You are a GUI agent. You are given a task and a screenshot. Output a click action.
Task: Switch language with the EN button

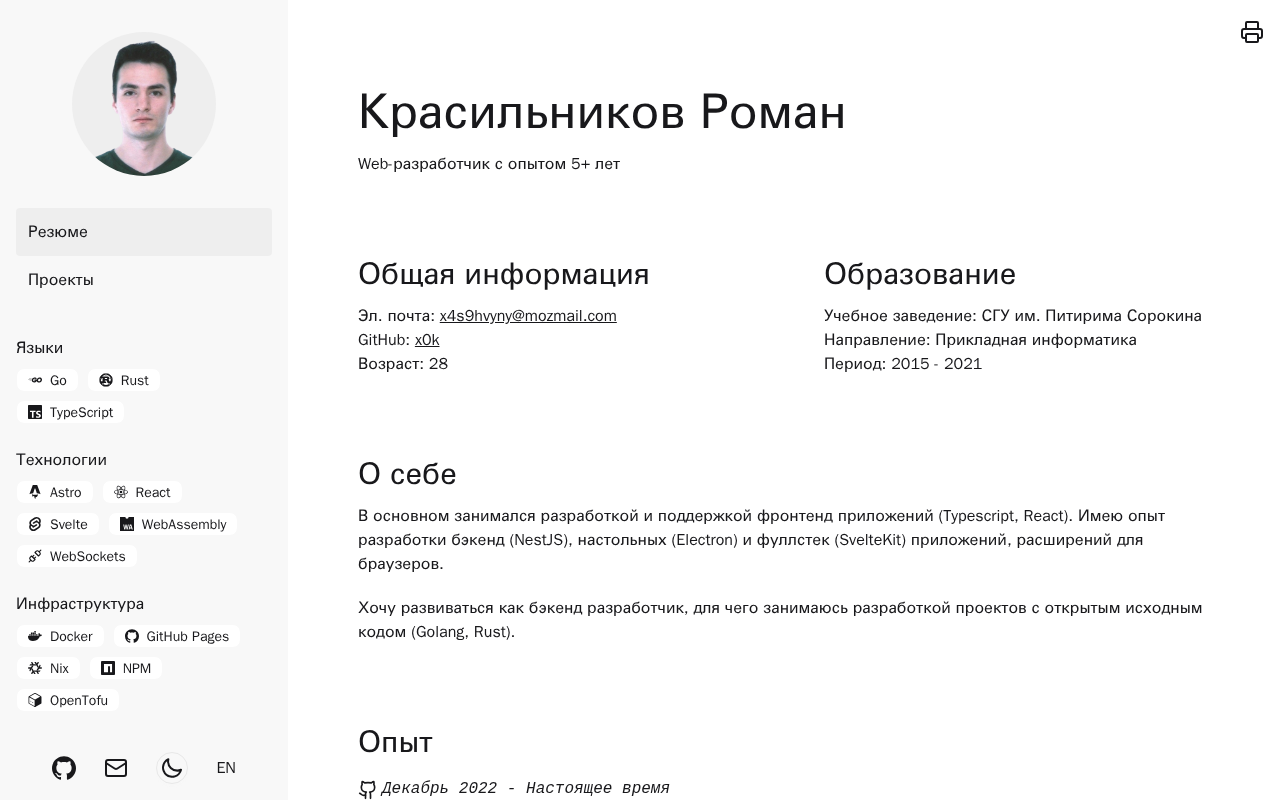(x=226, y=768)
